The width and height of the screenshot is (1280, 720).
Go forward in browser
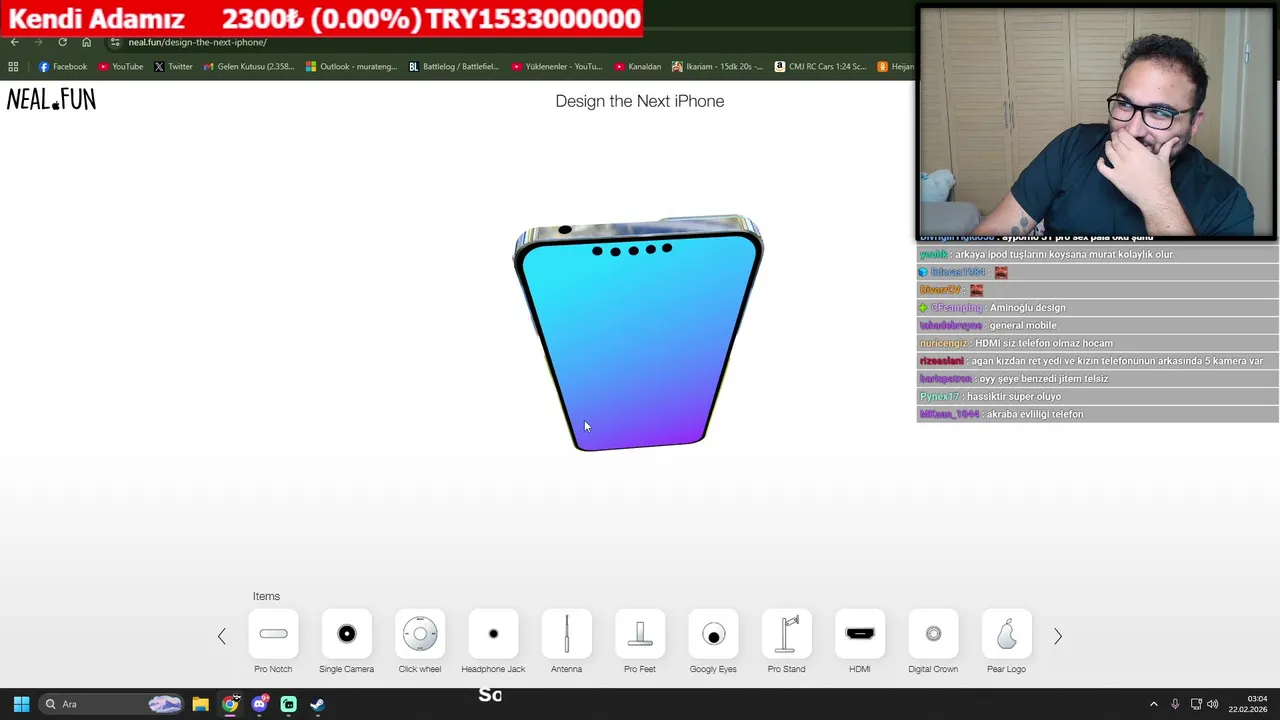point(38,42)
